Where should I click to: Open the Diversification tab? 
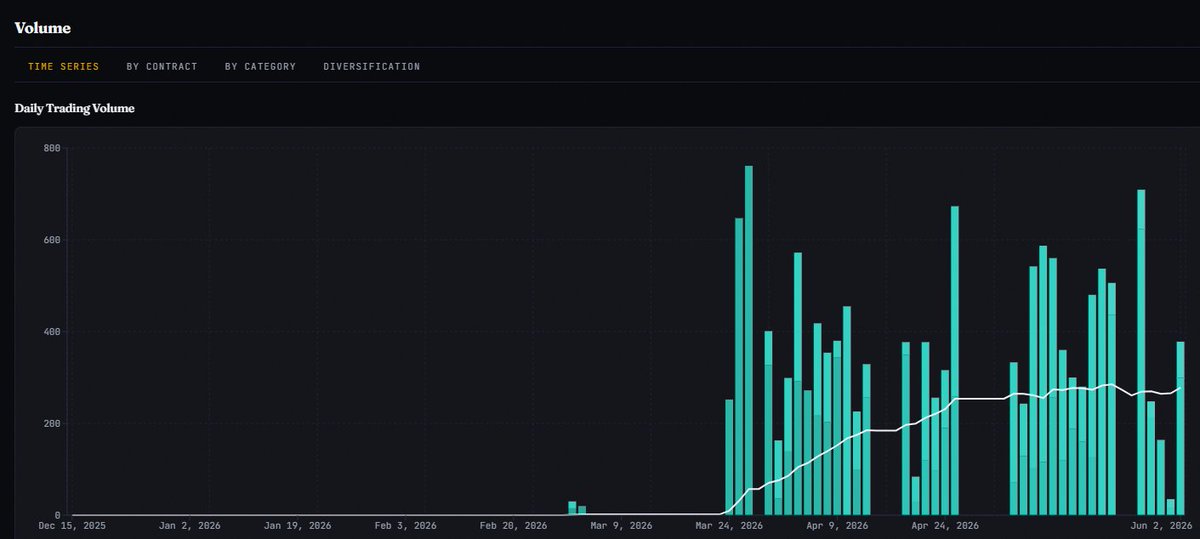tap(372, 67)
